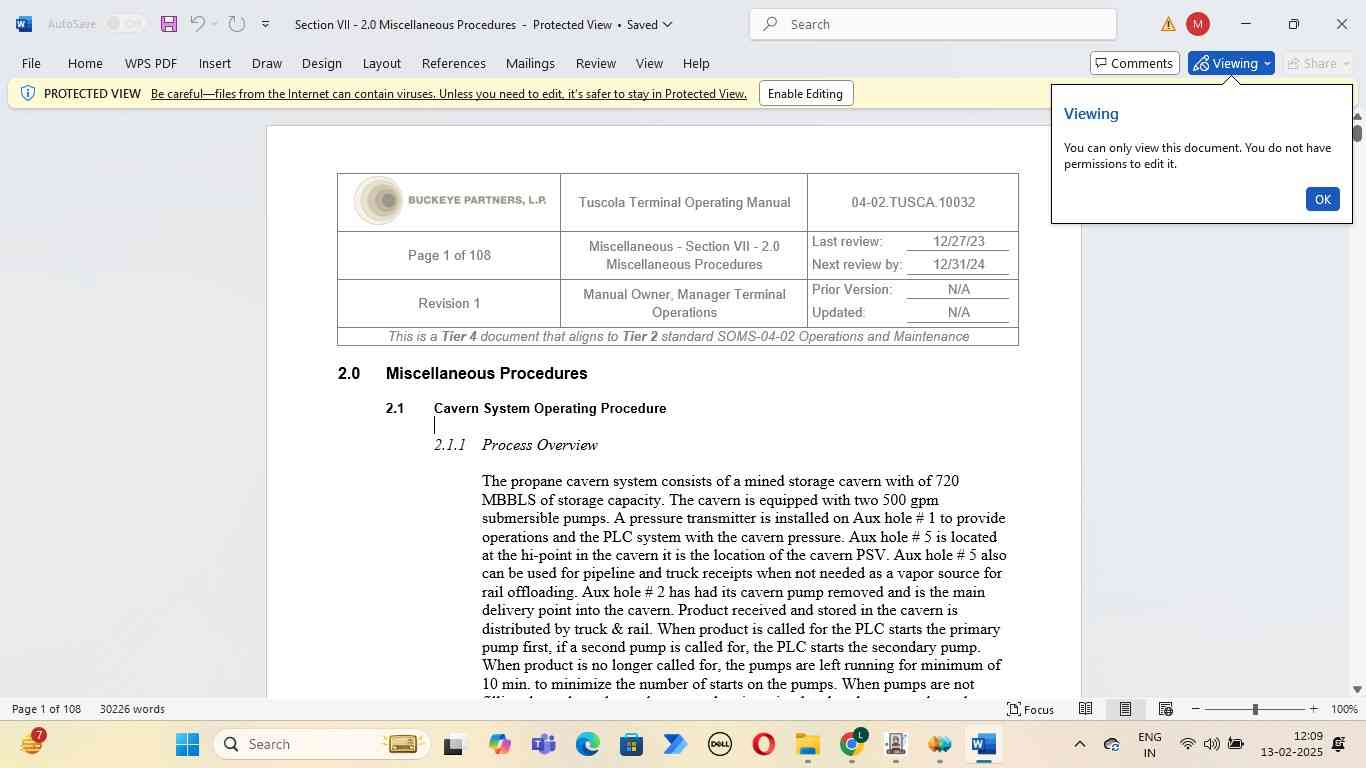
Task: Click the Buckeye Partners logo in header
Action: (450, 201)
